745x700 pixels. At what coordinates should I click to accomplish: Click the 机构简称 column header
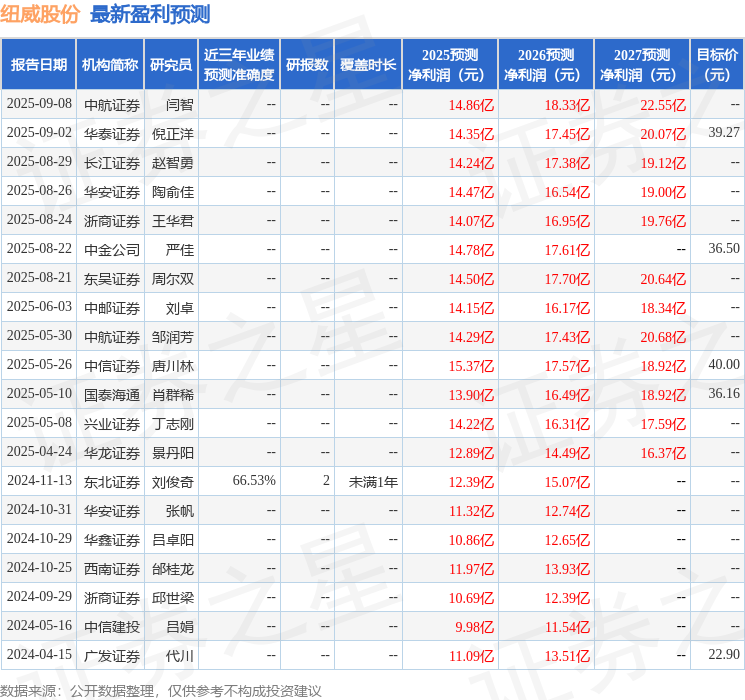[110, 65]
